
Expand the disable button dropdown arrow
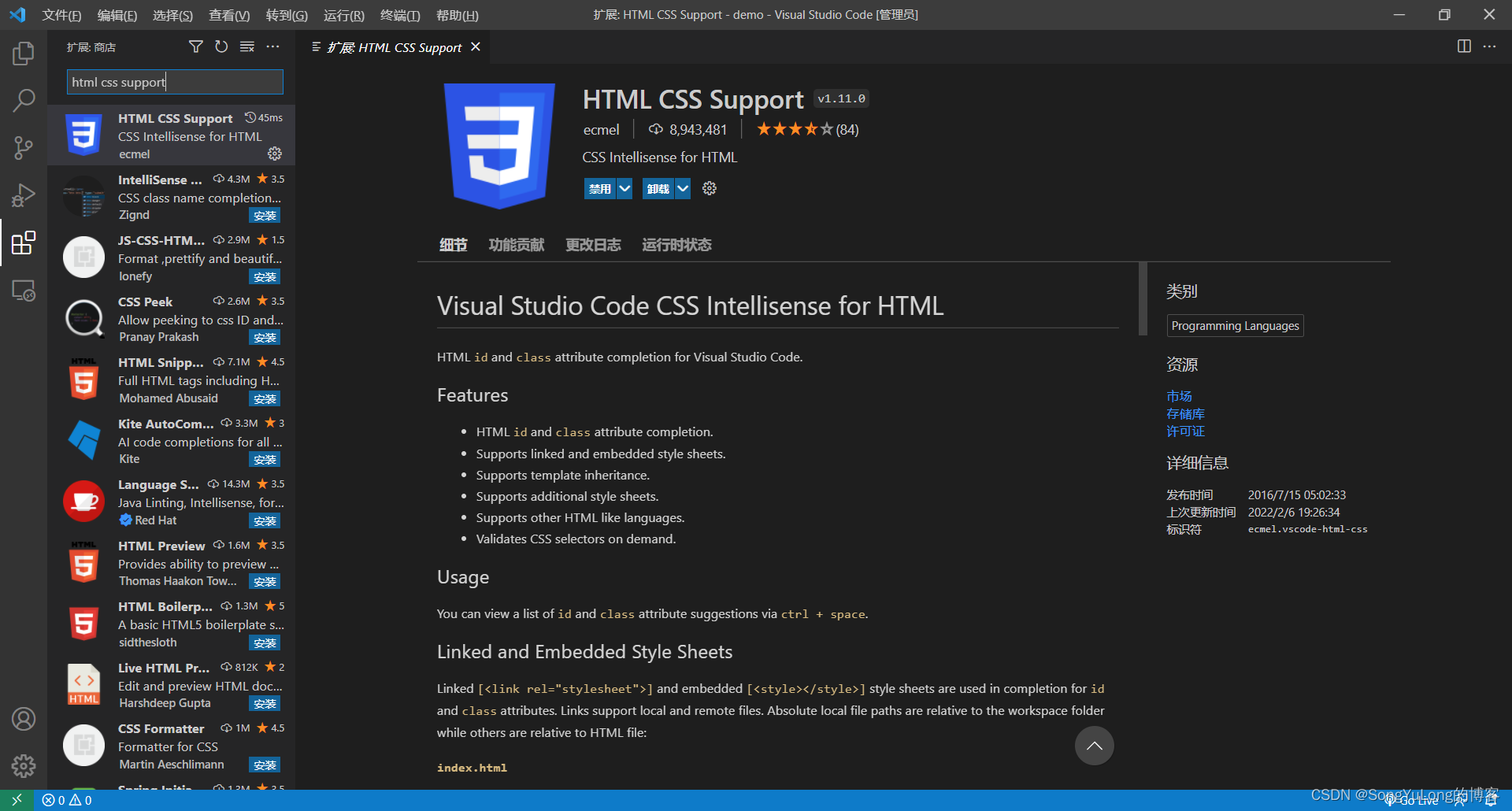click(x=624, y=189)
